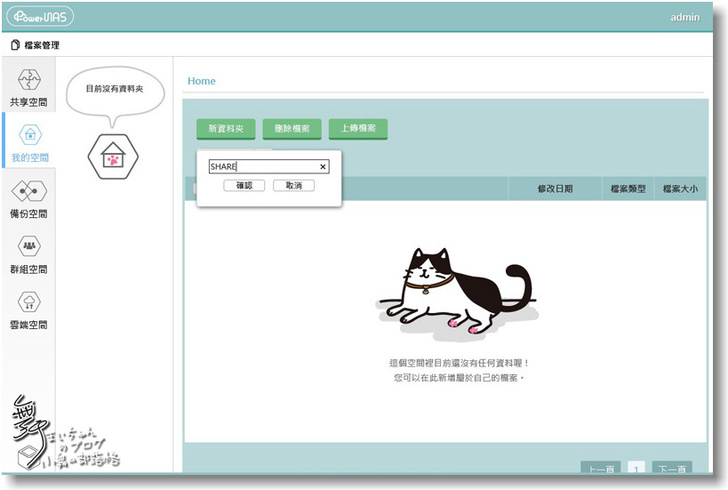This screenshot has height=490, width=728.
Task: Click the 雲端空間 label text
Action: pyautogui.click(x=29, y=325)
